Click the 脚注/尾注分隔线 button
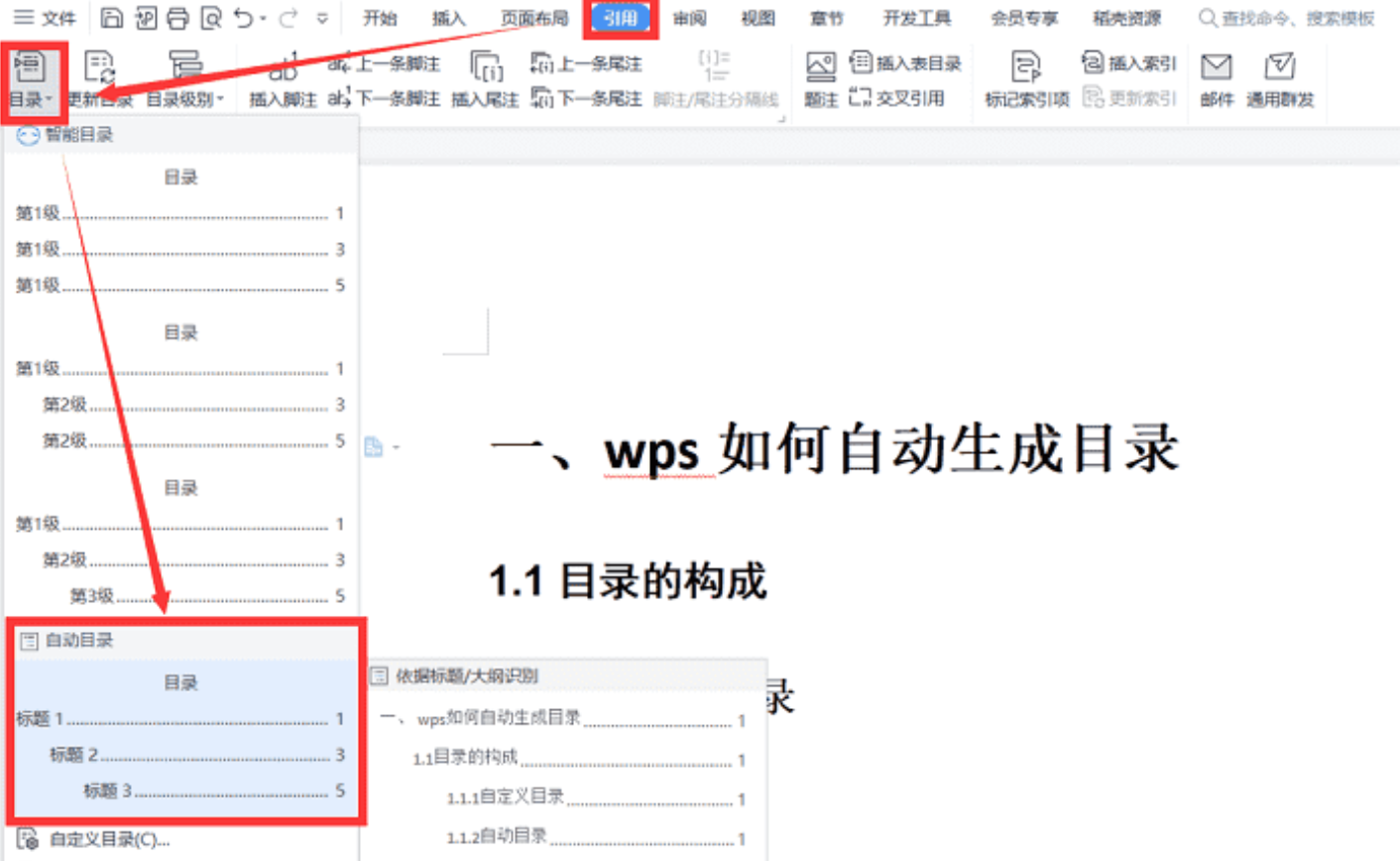The image size is (1400, 861). point(716,81)
